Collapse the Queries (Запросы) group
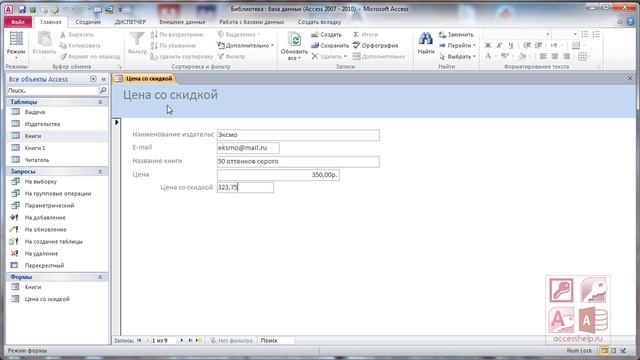Screen dimensions: 640x360 (100, 172)
